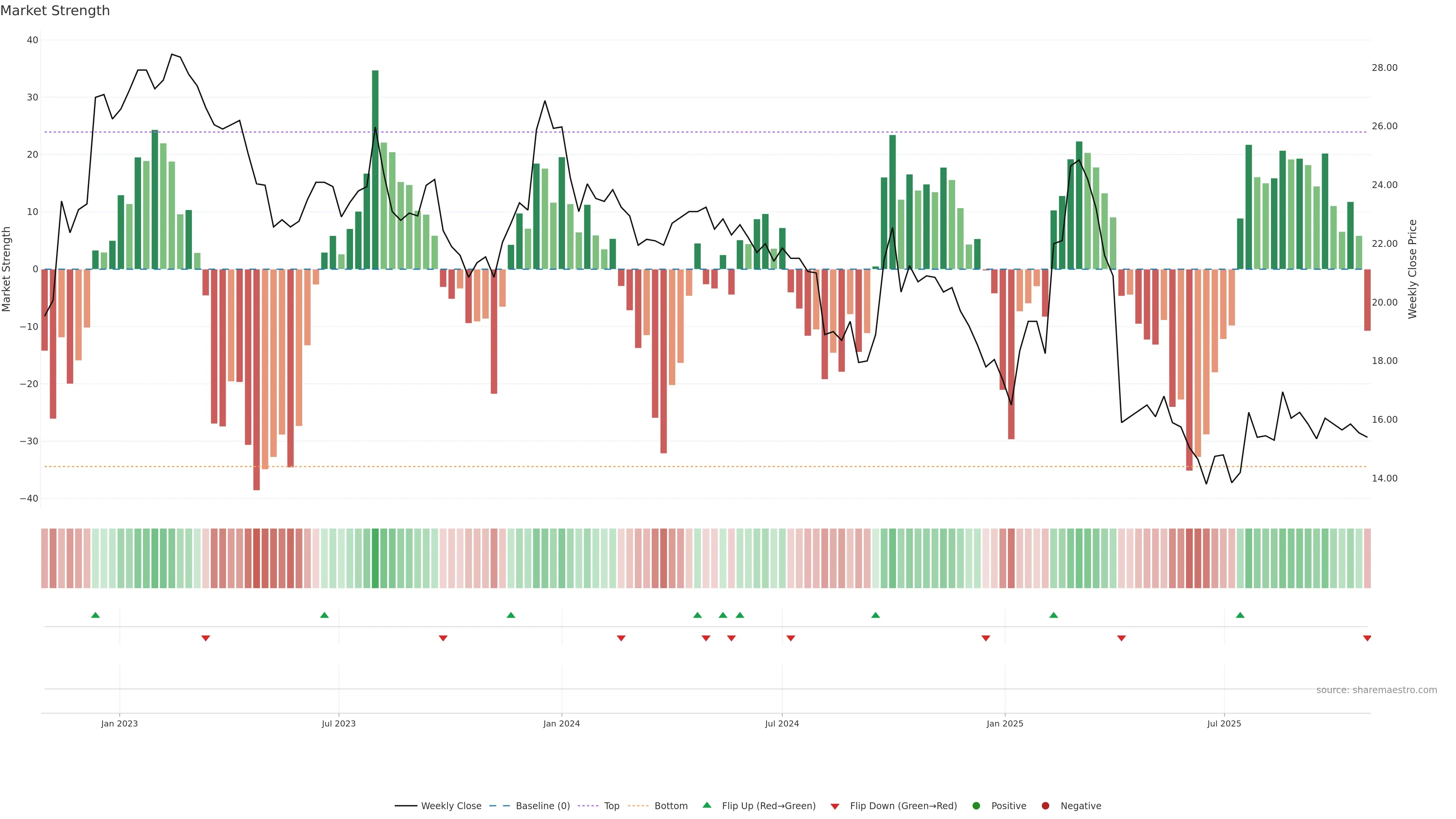The image size is (1456, 819).
Task: Click the flip-up triangle just after Jul 2025
Action: 1240,615
